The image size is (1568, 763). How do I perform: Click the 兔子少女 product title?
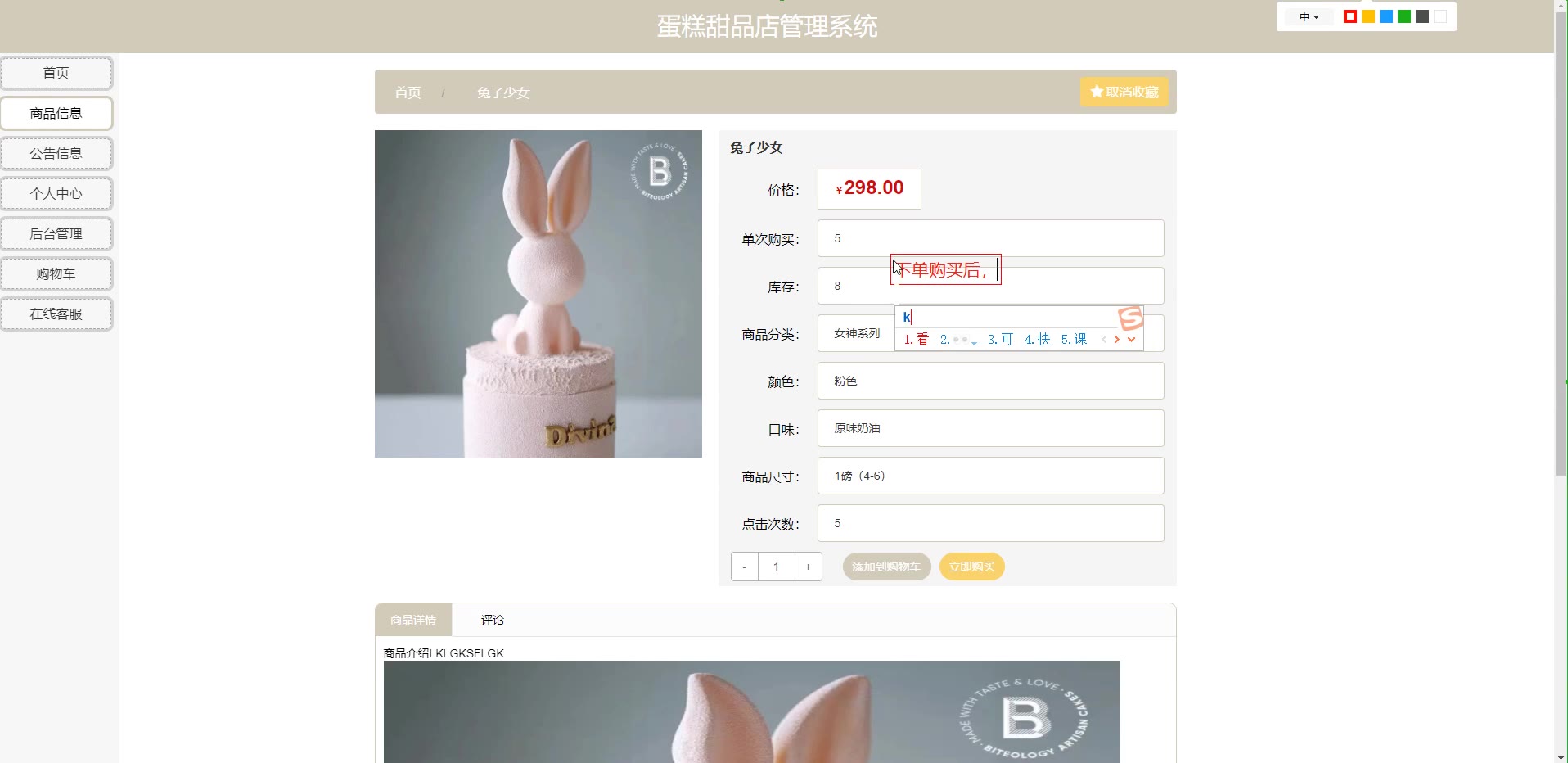(x=756, y=147)
